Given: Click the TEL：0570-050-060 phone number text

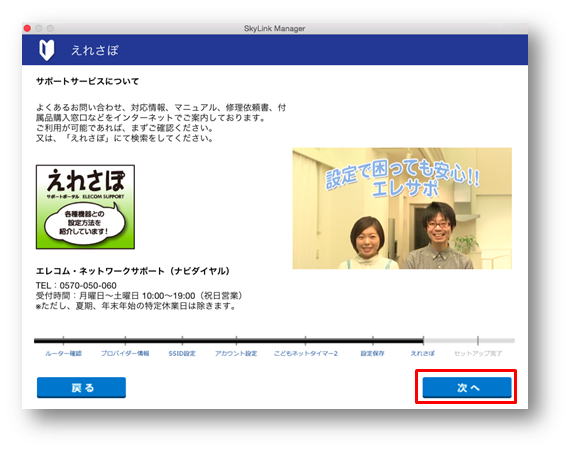Looking at the screenshot, I should click(x=76, y=285).
